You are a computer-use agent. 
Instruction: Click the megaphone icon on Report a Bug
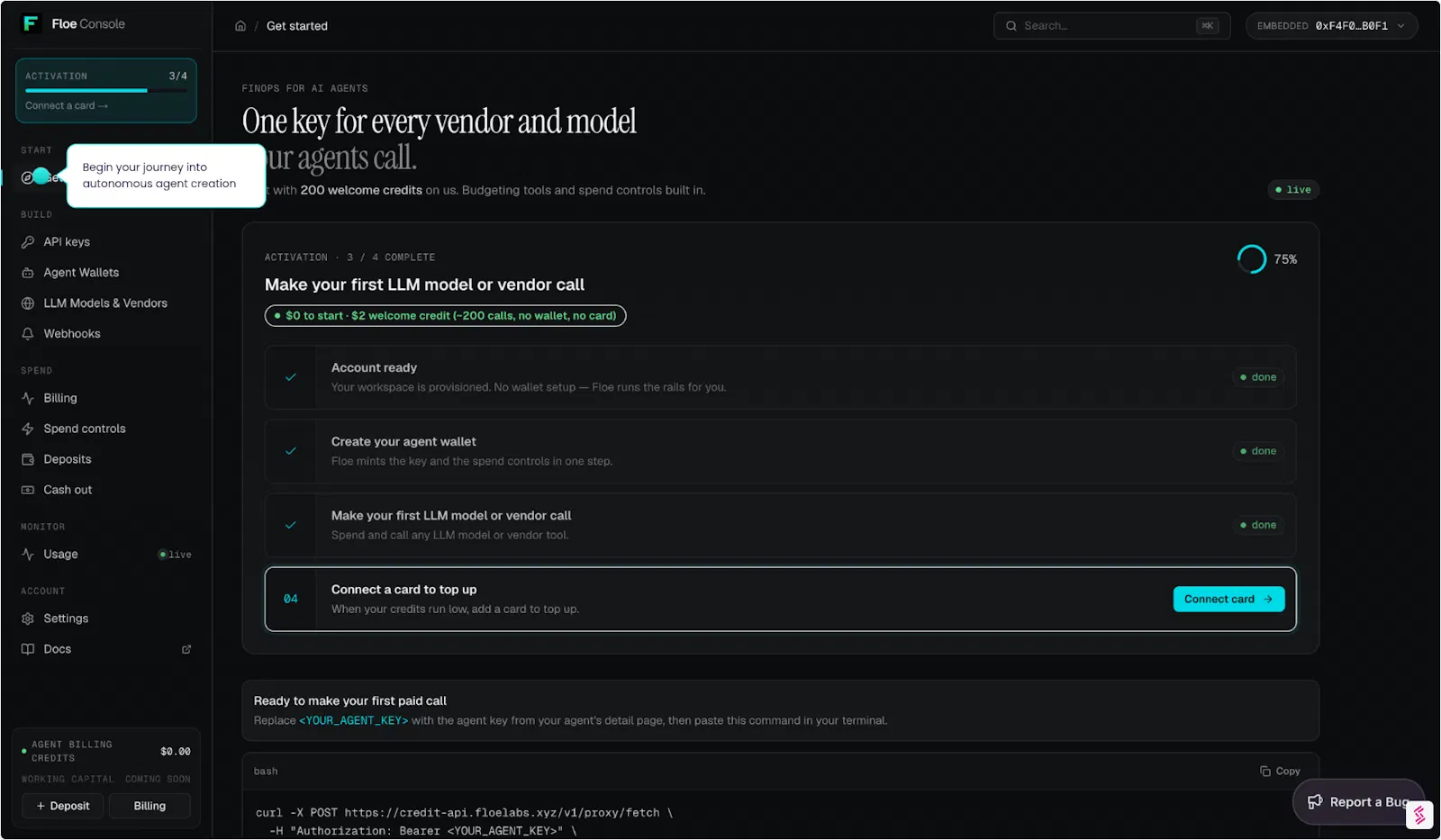pos(1315,802)
